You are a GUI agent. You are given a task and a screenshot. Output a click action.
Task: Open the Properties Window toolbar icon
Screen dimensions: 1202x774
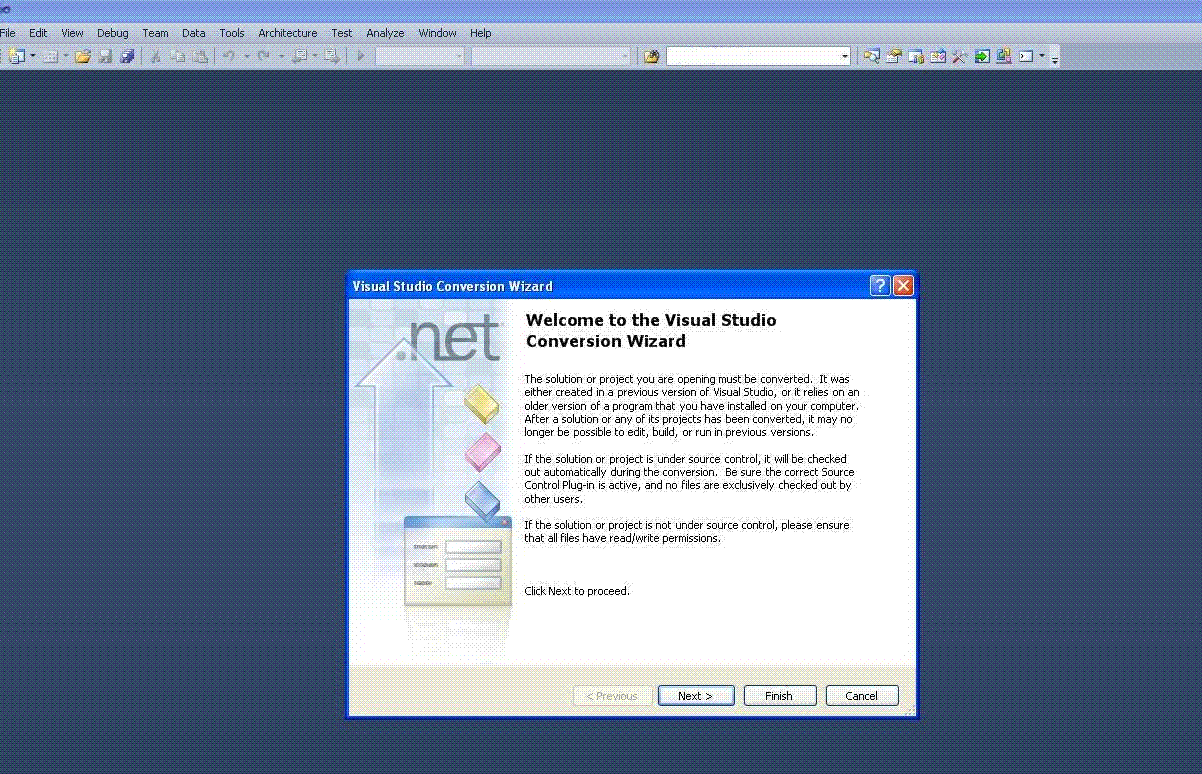894,56
